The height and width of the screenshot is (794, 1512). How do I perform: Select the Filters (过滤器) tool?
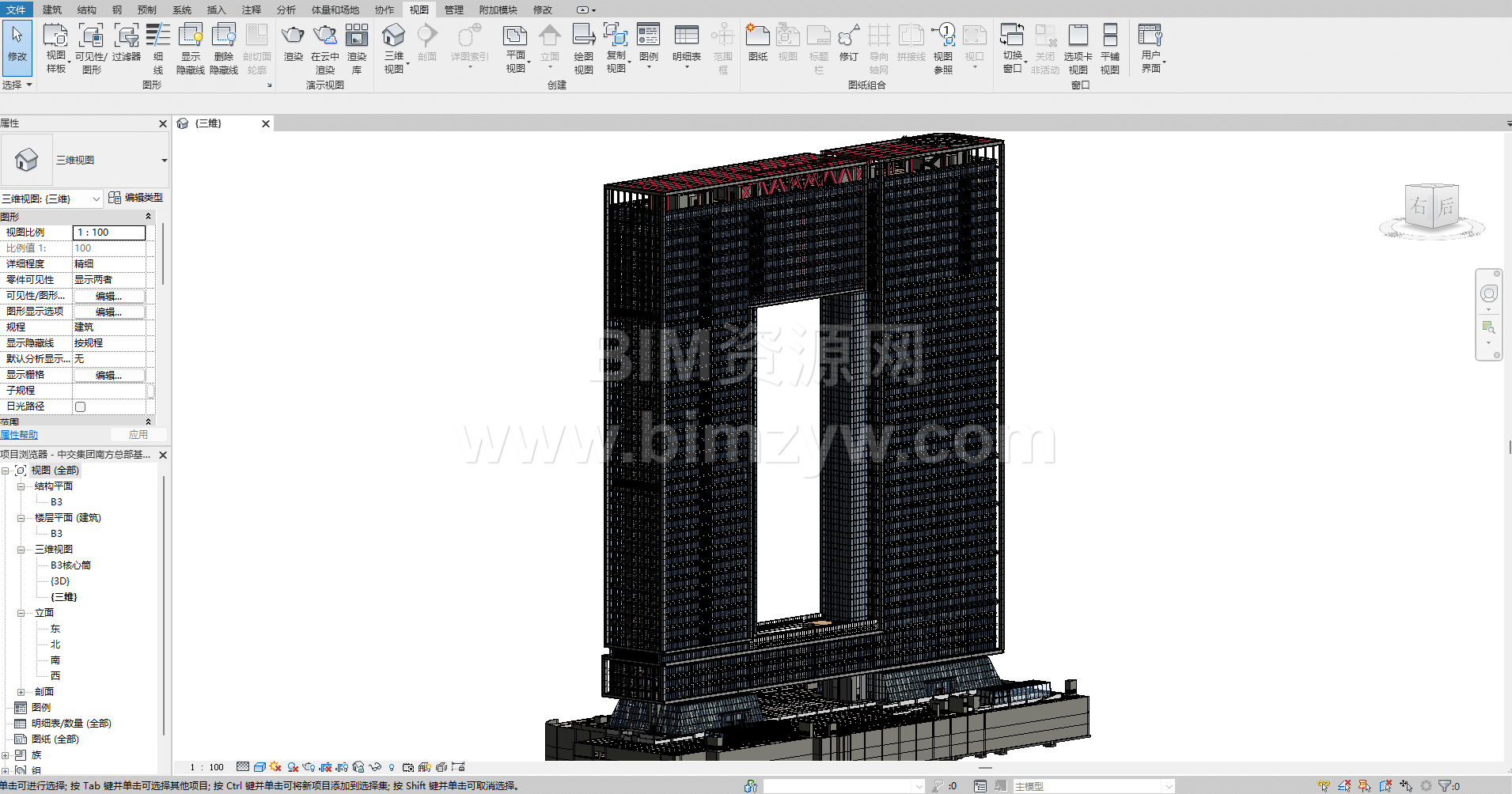coord(126,36)
